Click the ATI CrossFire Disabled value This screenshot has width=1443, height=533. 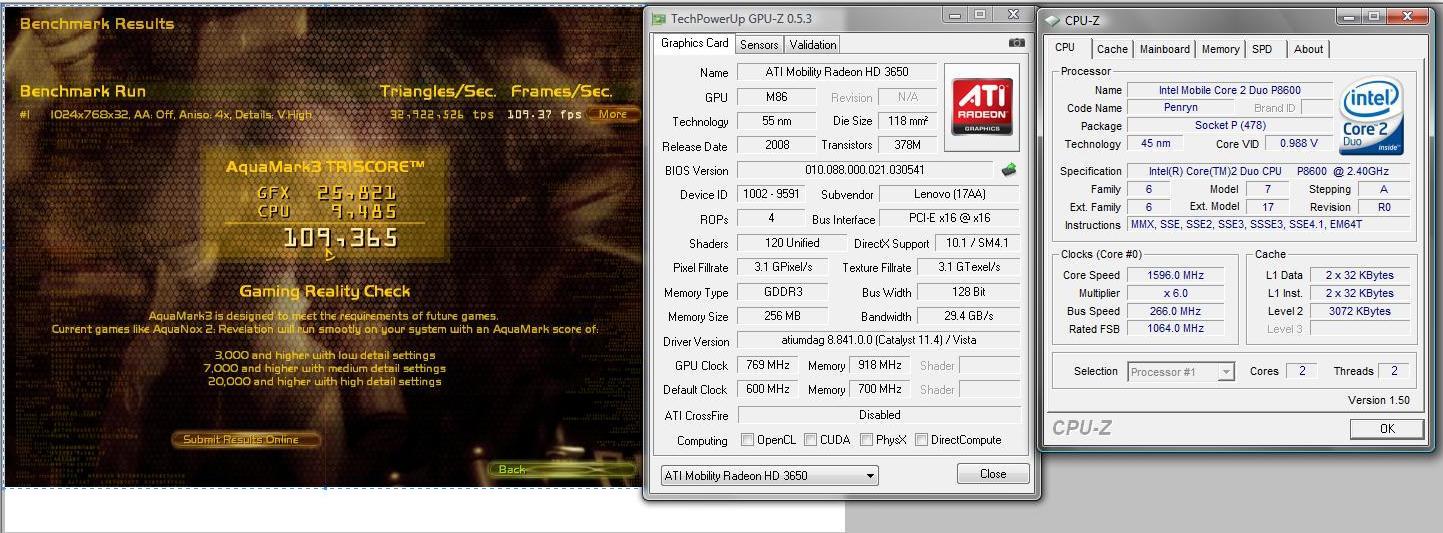click(879, 415)
